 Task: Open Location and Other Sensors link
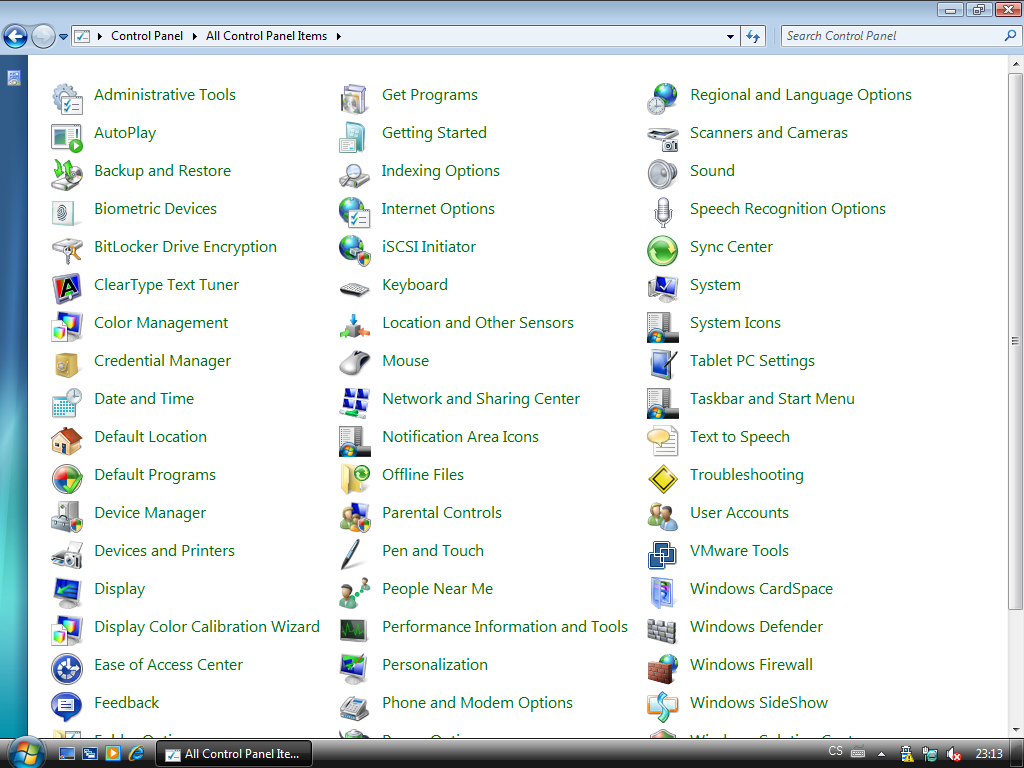pos(478,323)
